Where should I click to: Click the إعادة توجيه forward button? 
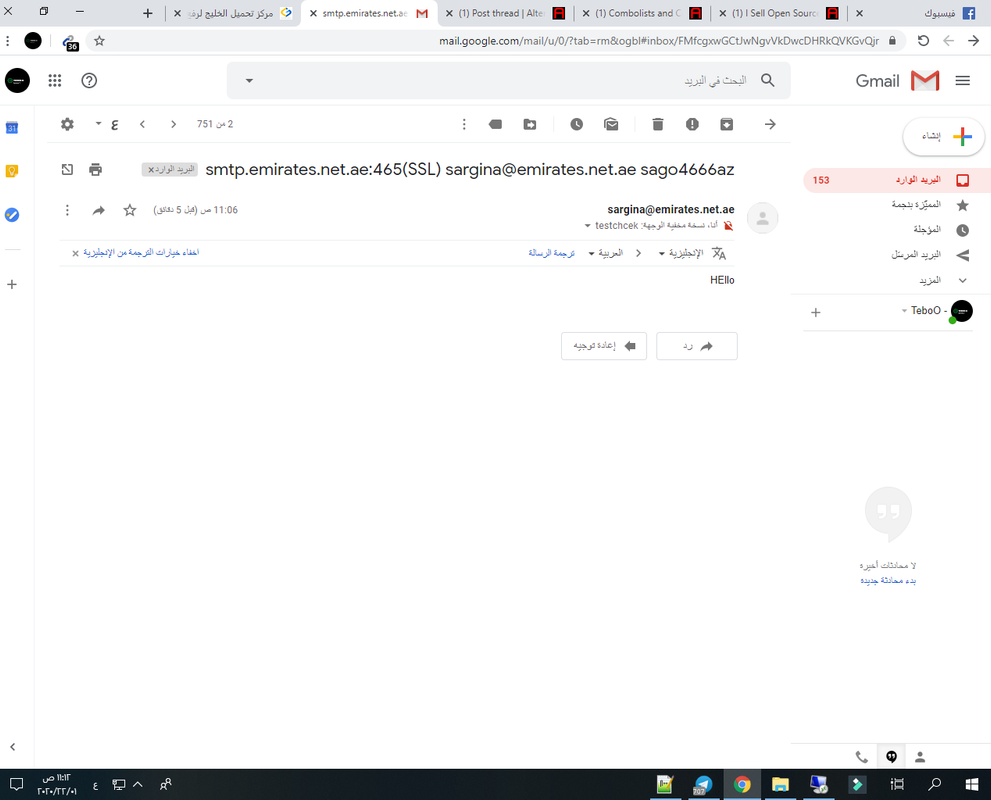click(604, 346)
